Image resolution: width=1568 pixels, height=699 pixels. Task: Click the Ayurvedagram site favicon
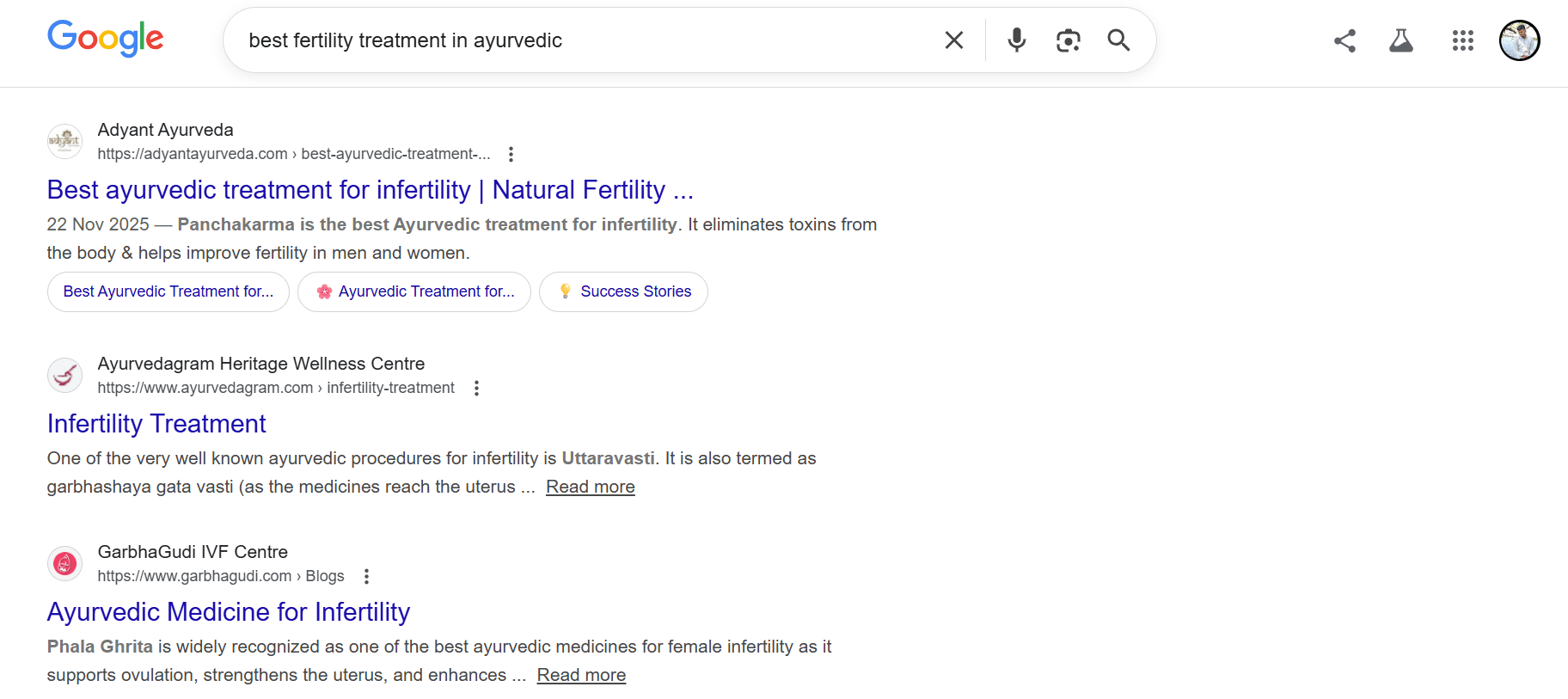[64, 375]
